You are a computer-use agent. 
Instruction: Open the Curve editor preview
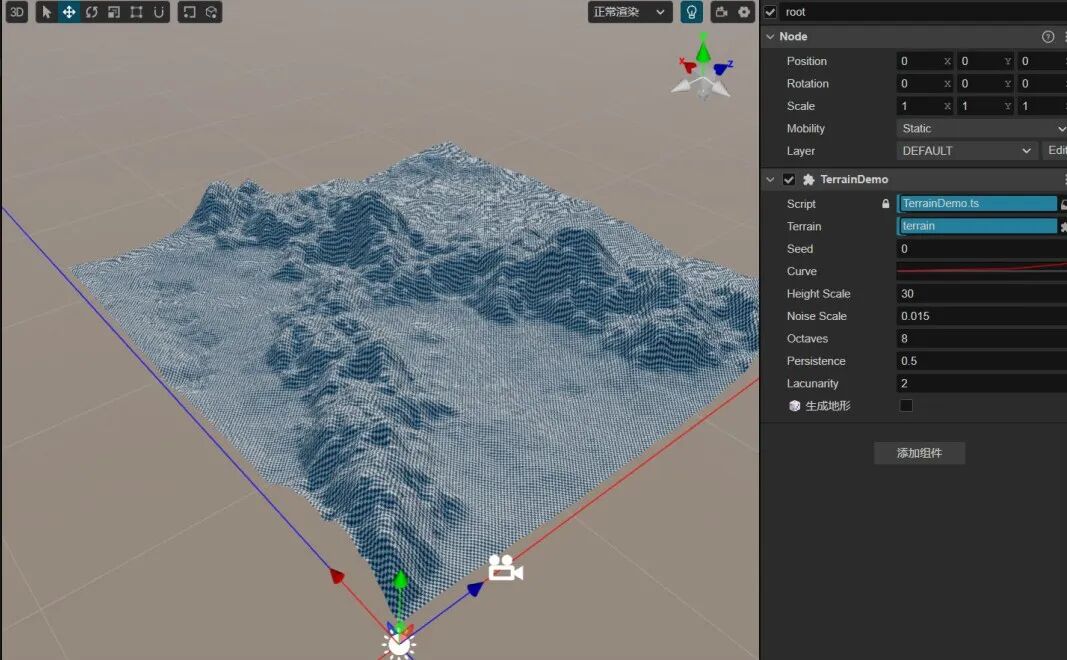(x=981, y=271)
